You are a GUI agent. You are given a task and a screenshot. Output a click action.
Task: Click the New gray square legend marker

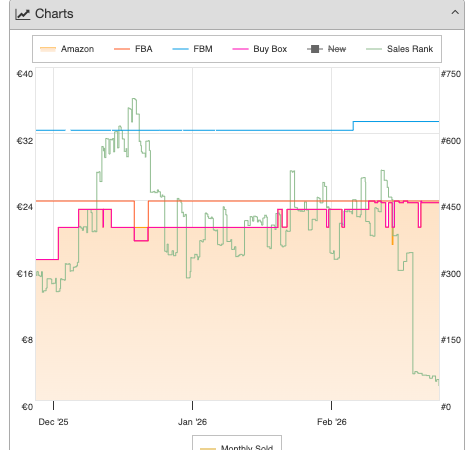[315, 49]
